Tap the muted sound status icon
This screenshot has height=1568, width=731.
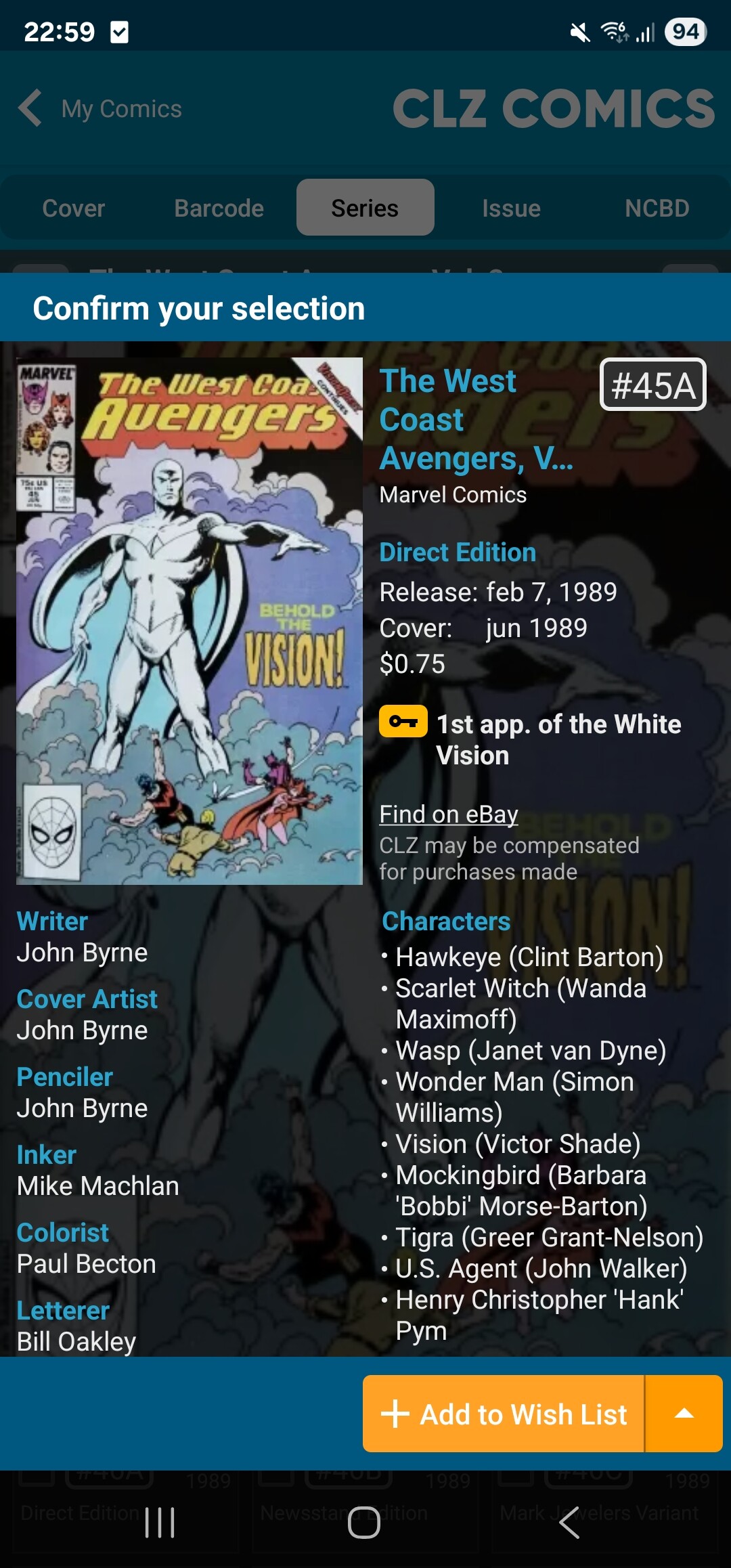580,32
